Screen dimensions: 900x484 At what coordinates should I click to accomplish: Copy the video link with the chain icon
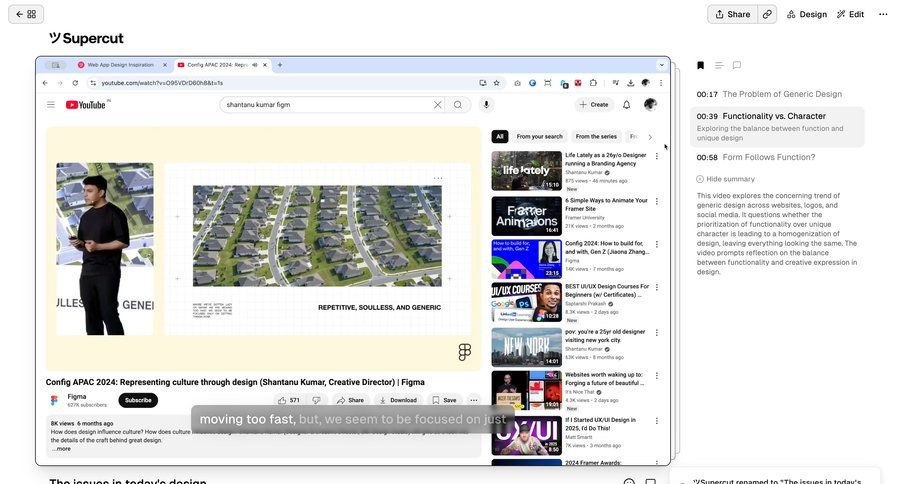tap(767, 14)
